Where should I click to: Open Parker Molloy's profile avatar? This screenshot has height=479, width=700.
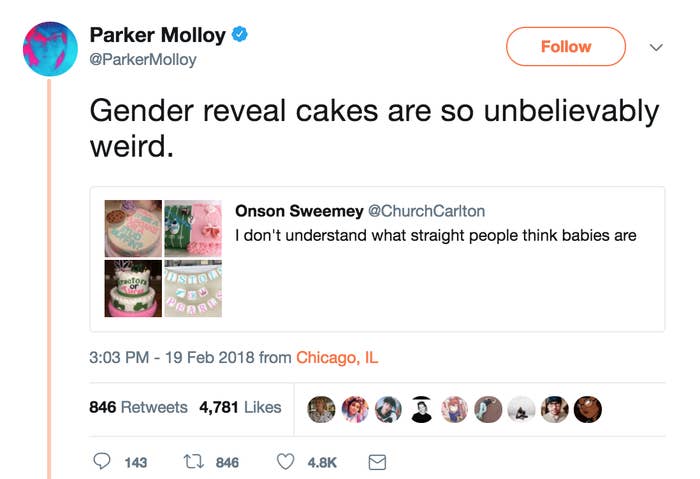pos(50,49)
